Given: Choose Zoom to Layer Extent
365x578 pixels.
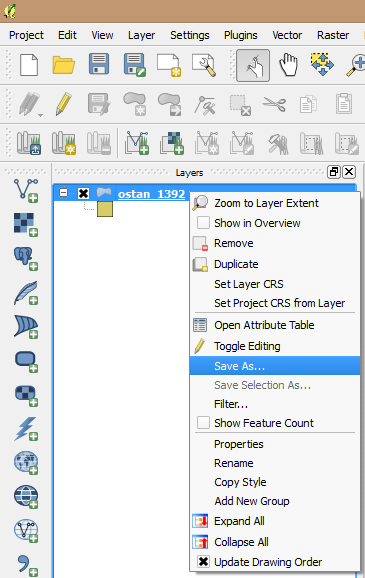Looking at the screenshot, I should pos(275,203).
